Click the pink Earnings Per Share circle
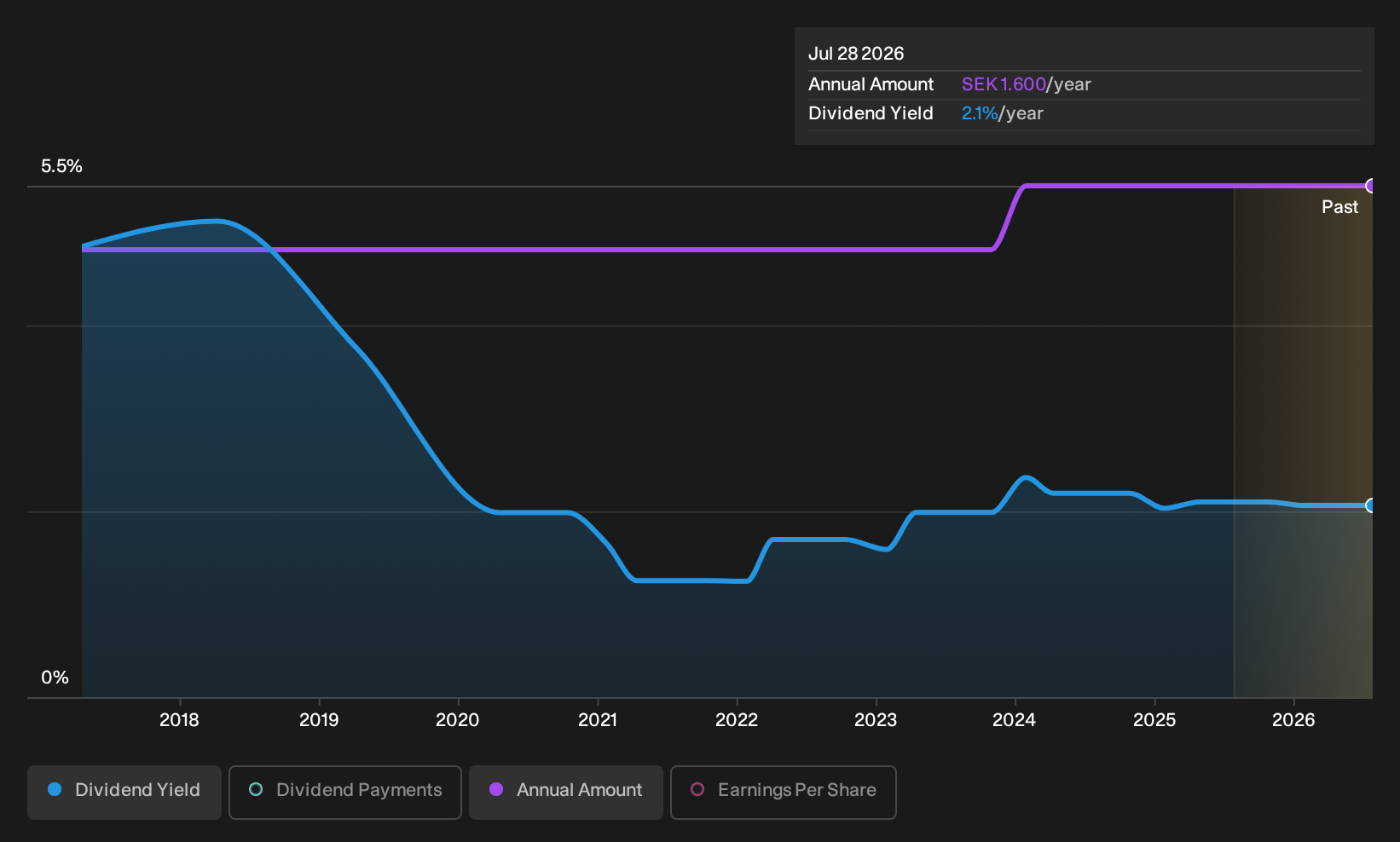Viewport: 1400px width, 842px height. (697, 790)
